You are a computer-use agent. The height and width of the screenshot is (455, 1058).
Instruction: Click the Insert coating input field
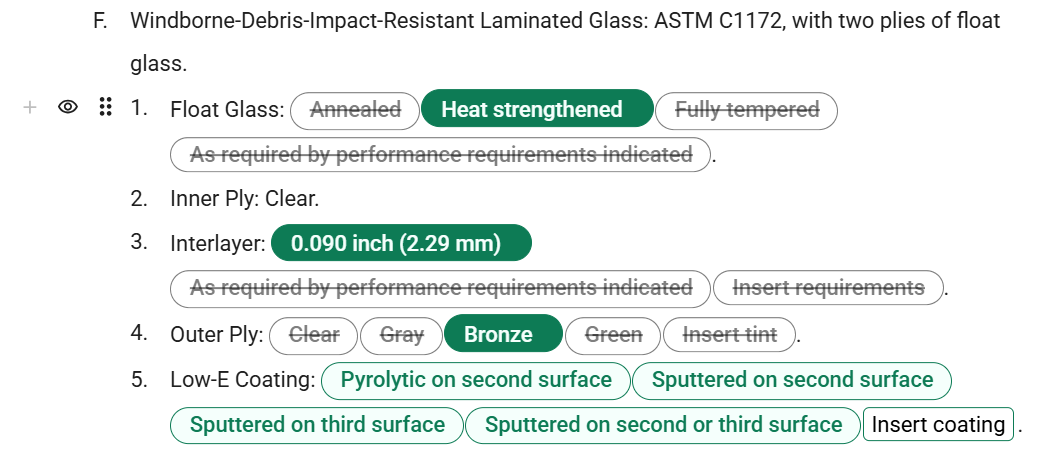[x=939, y=425]
